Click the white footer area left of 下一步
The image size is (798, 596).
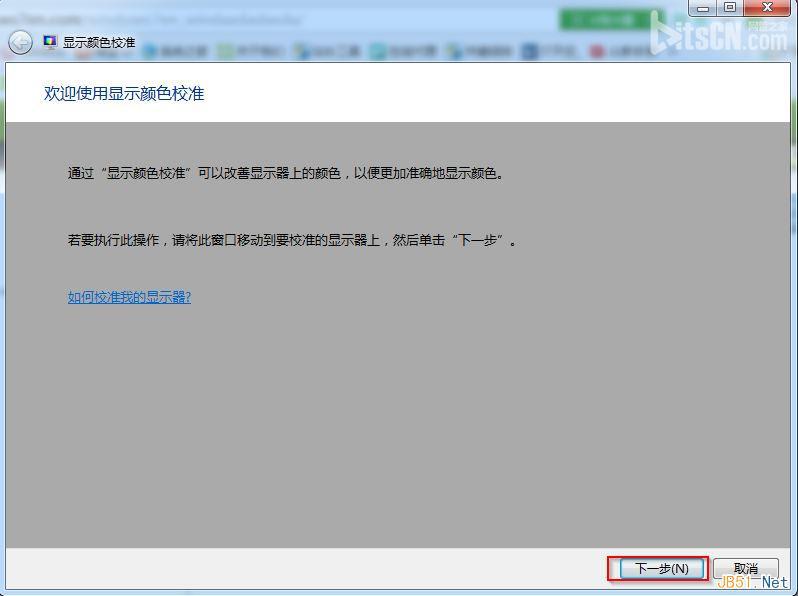[x=300, y=568]
